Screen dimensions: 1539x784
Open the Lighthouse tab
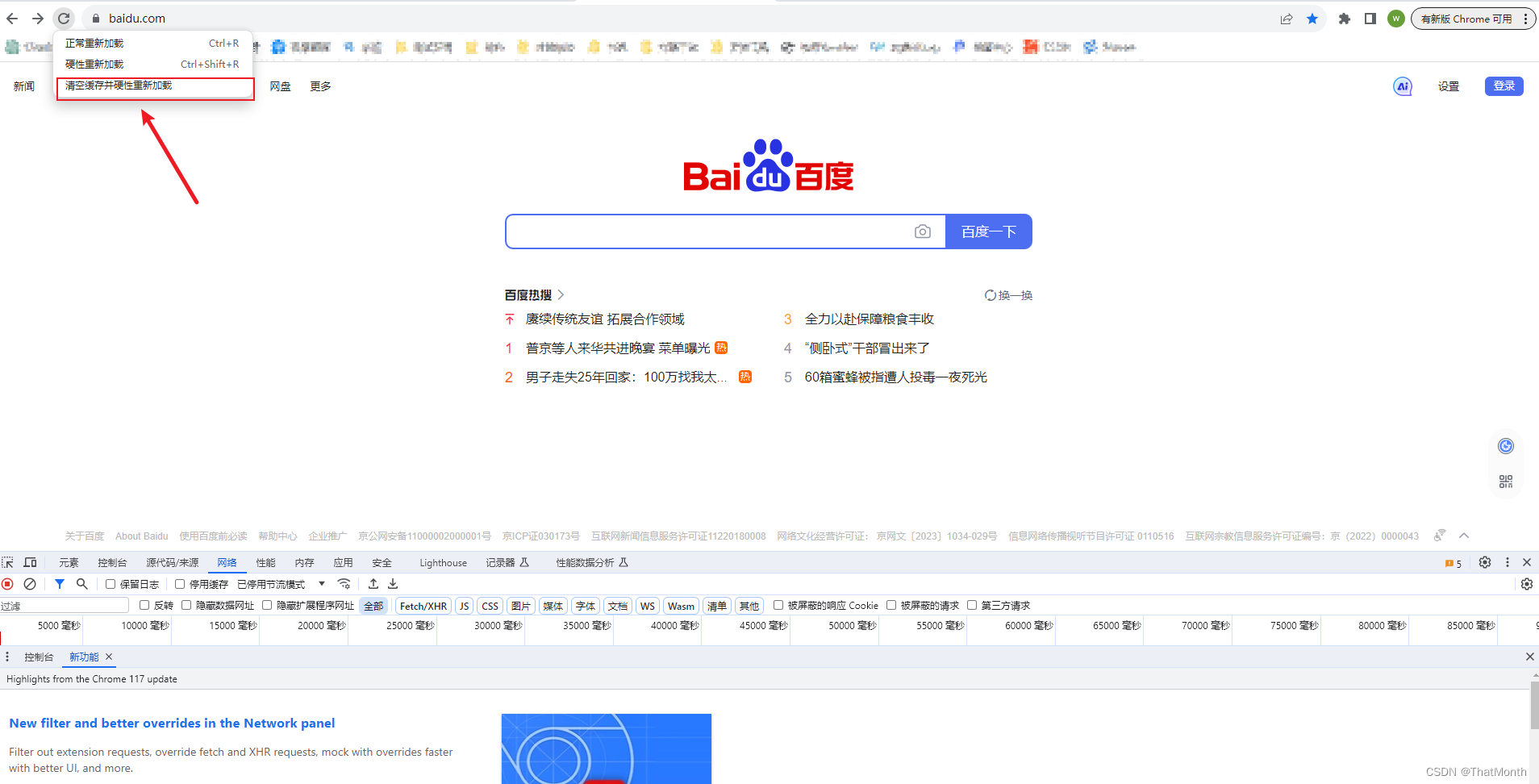[443, 563]
